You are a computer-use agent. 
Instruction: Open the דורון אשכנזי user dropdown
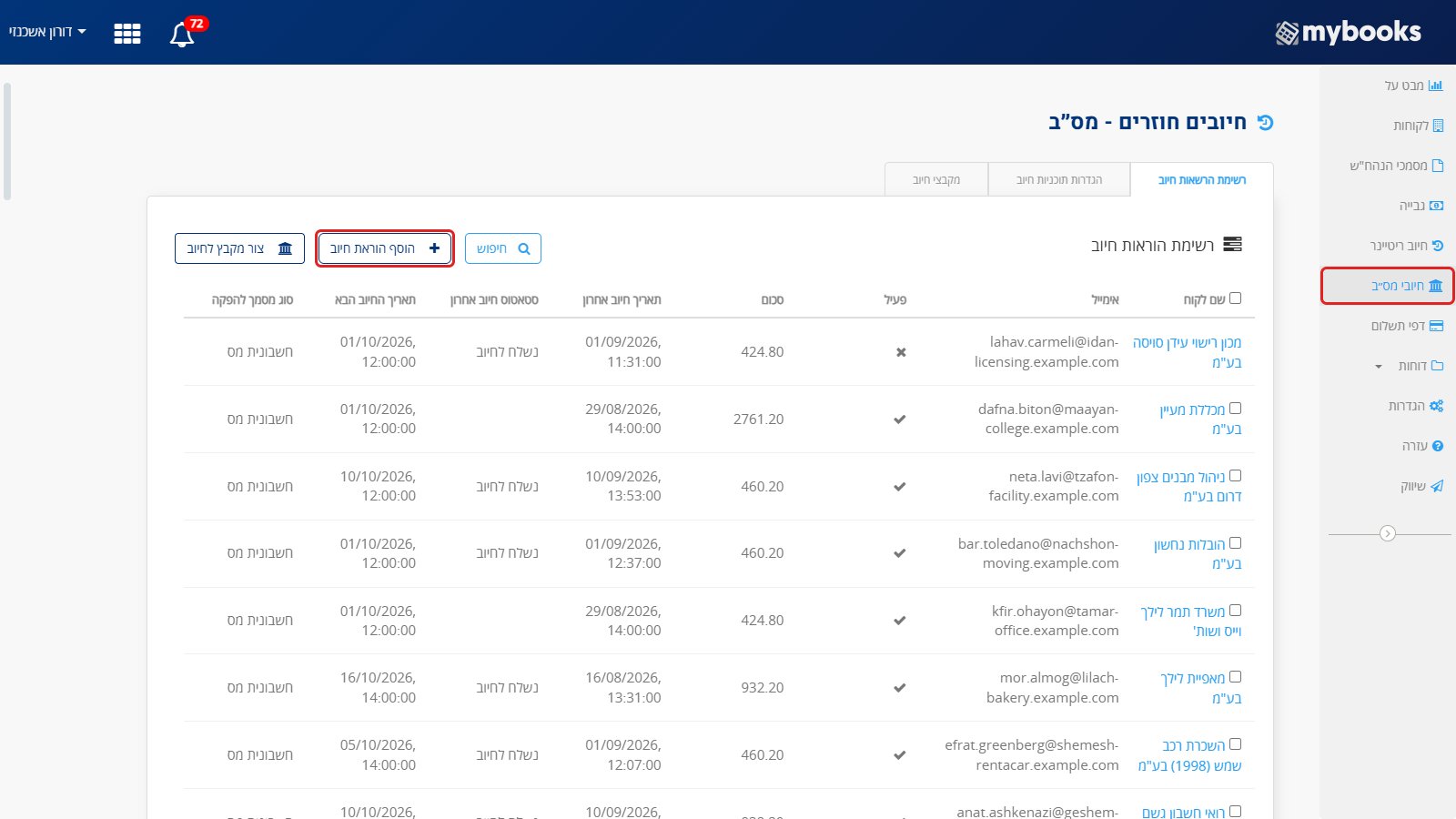[47, 32]
